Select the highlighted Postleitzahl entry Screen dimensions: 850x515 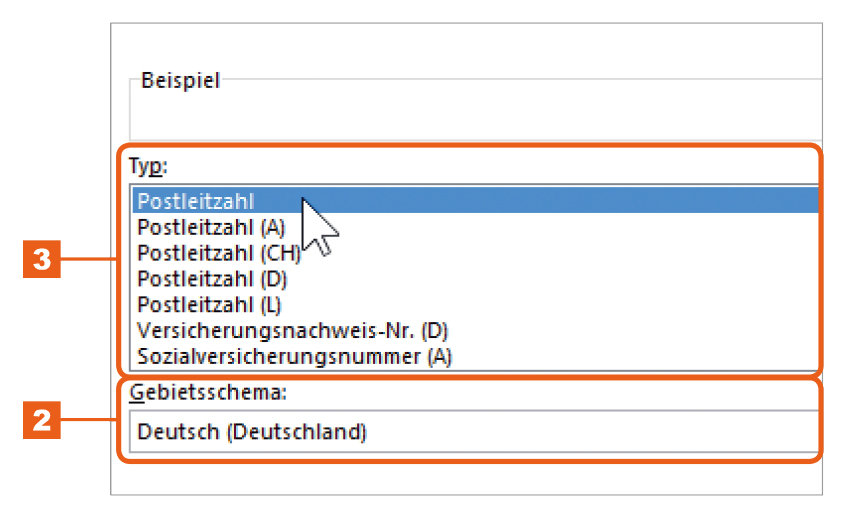click(x=475, y=201)
